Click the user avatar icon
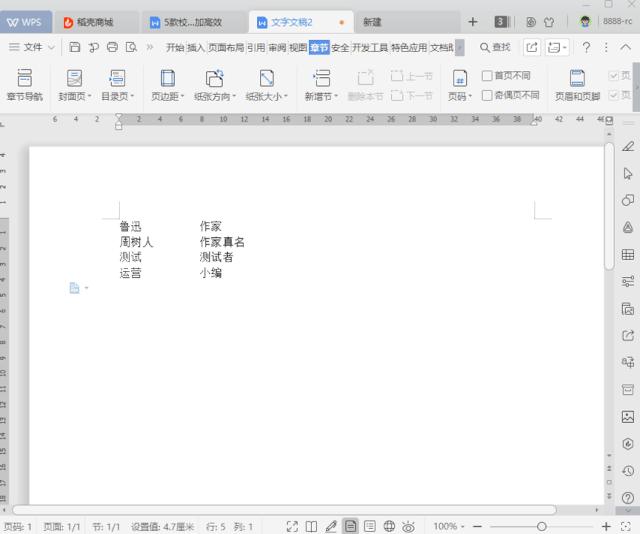This screenshot has width=640, height=534. 585,22
